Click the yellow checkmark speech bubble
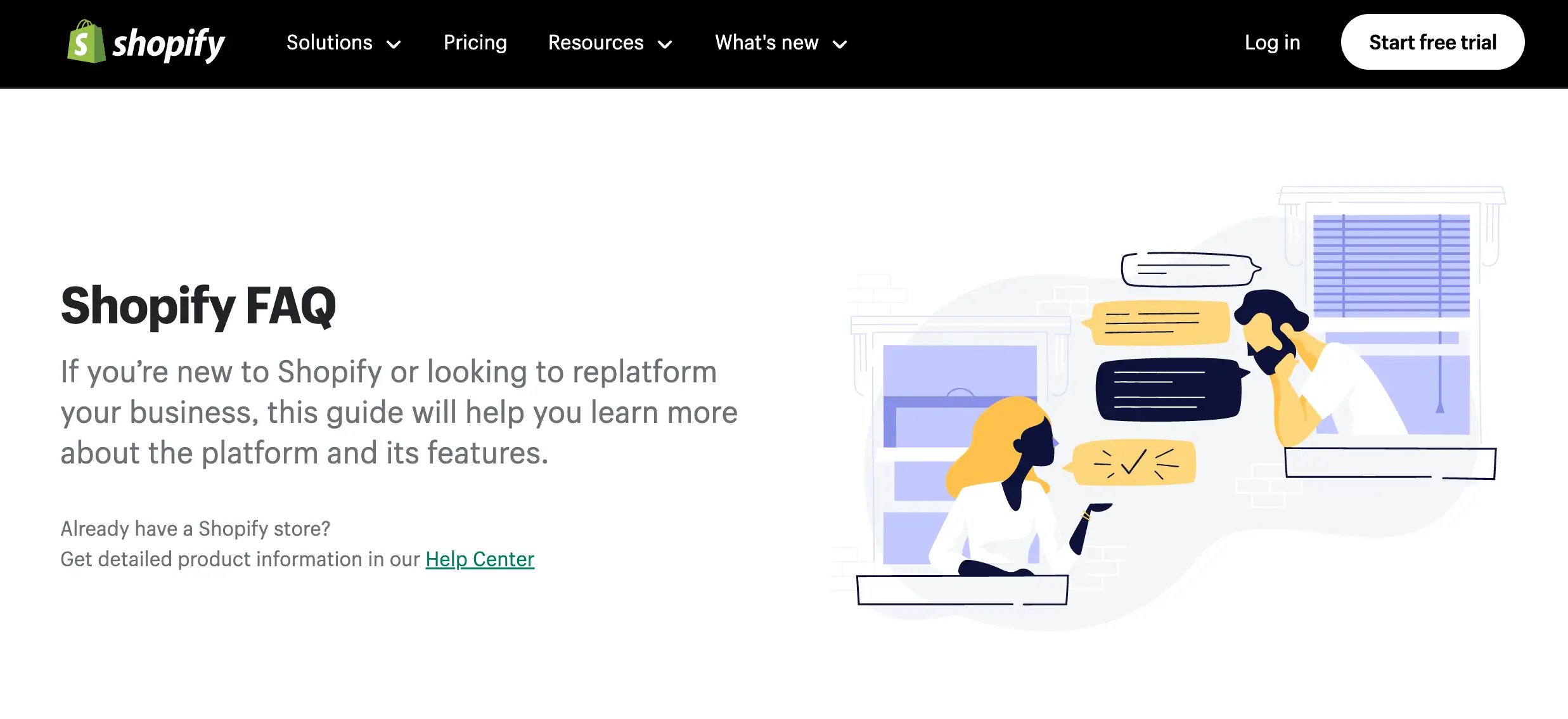The width and height of the screenshot is (1568, 719). point(1130,462)
